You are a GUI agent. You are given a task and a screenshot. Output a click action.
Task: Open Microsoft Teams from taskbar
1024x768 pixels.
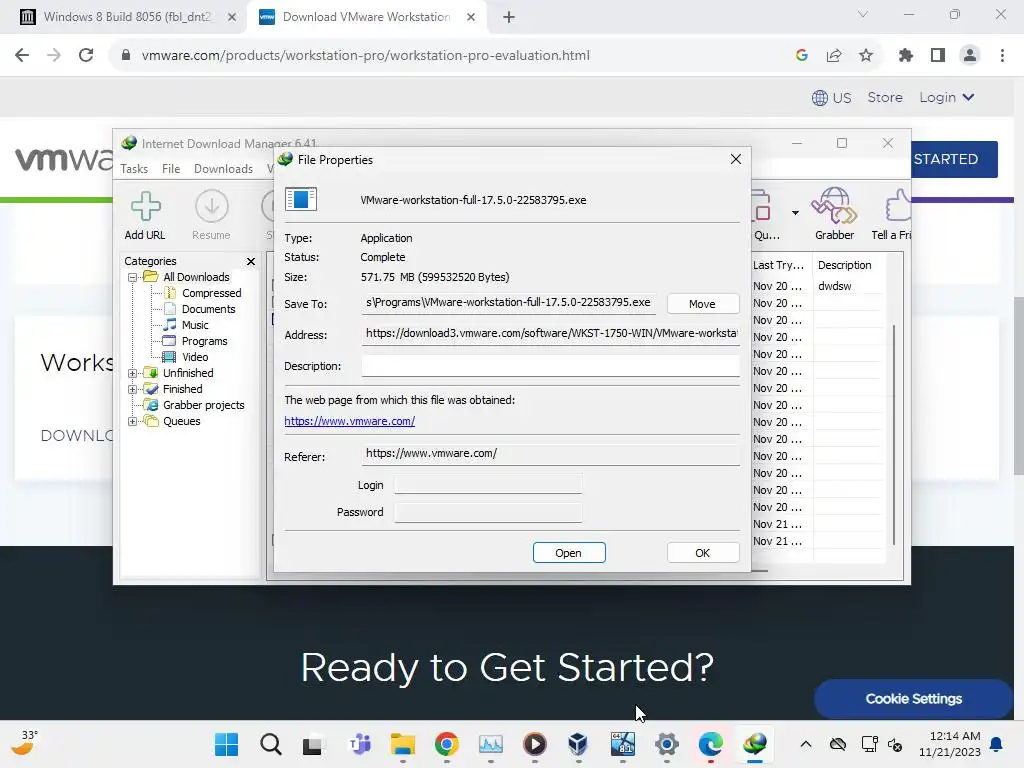point(359,744)
